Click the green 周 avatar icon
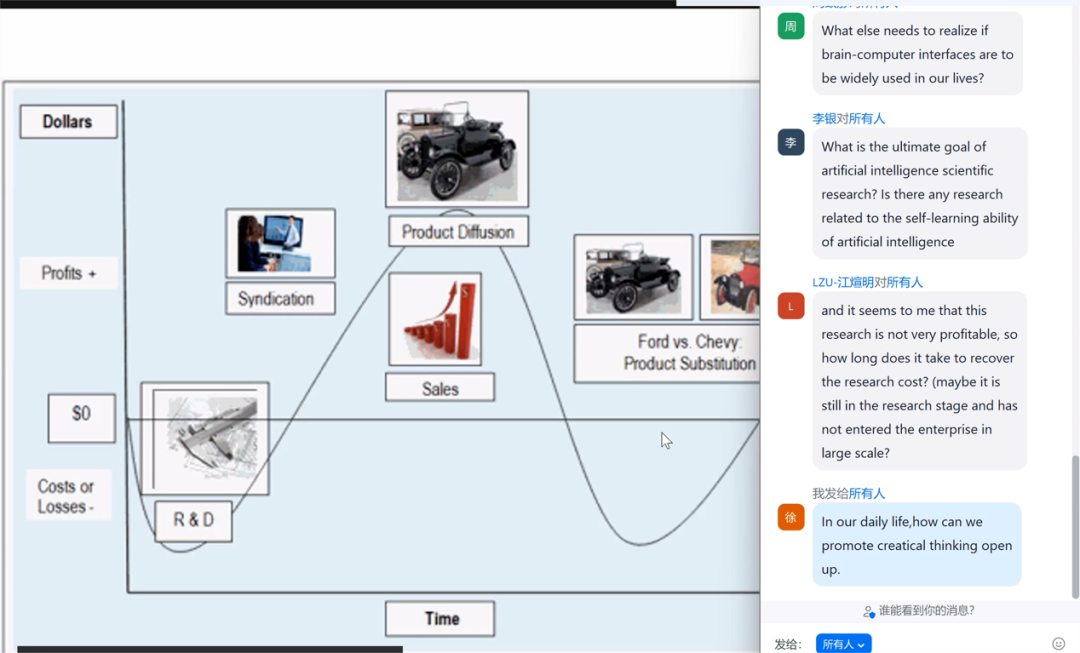 point(791,27)
